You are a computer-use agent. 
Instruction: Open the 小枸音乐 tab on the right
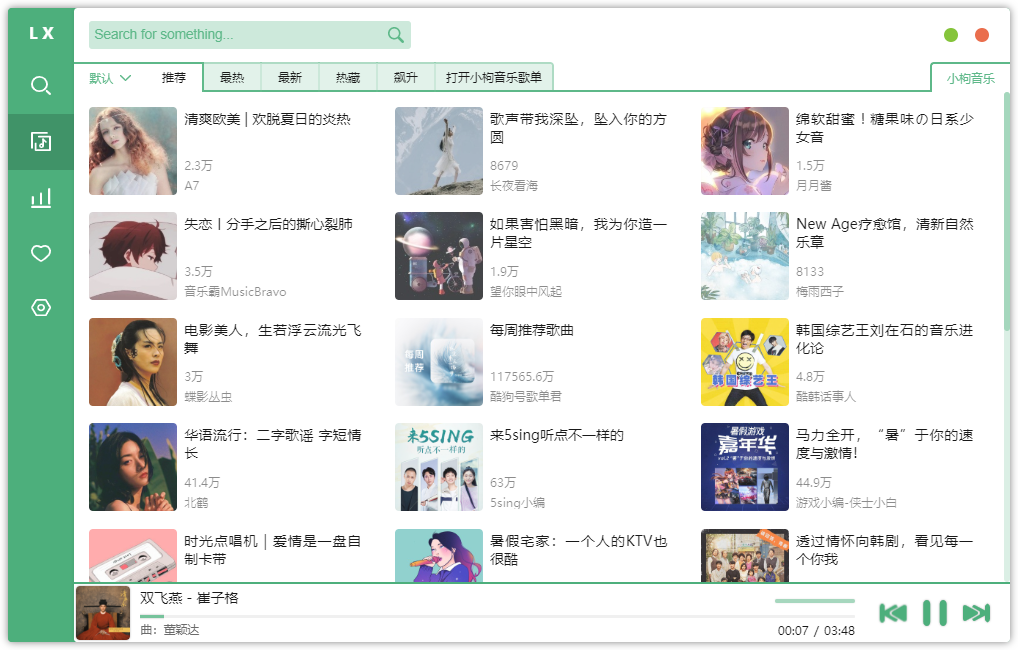coord(968,76)
